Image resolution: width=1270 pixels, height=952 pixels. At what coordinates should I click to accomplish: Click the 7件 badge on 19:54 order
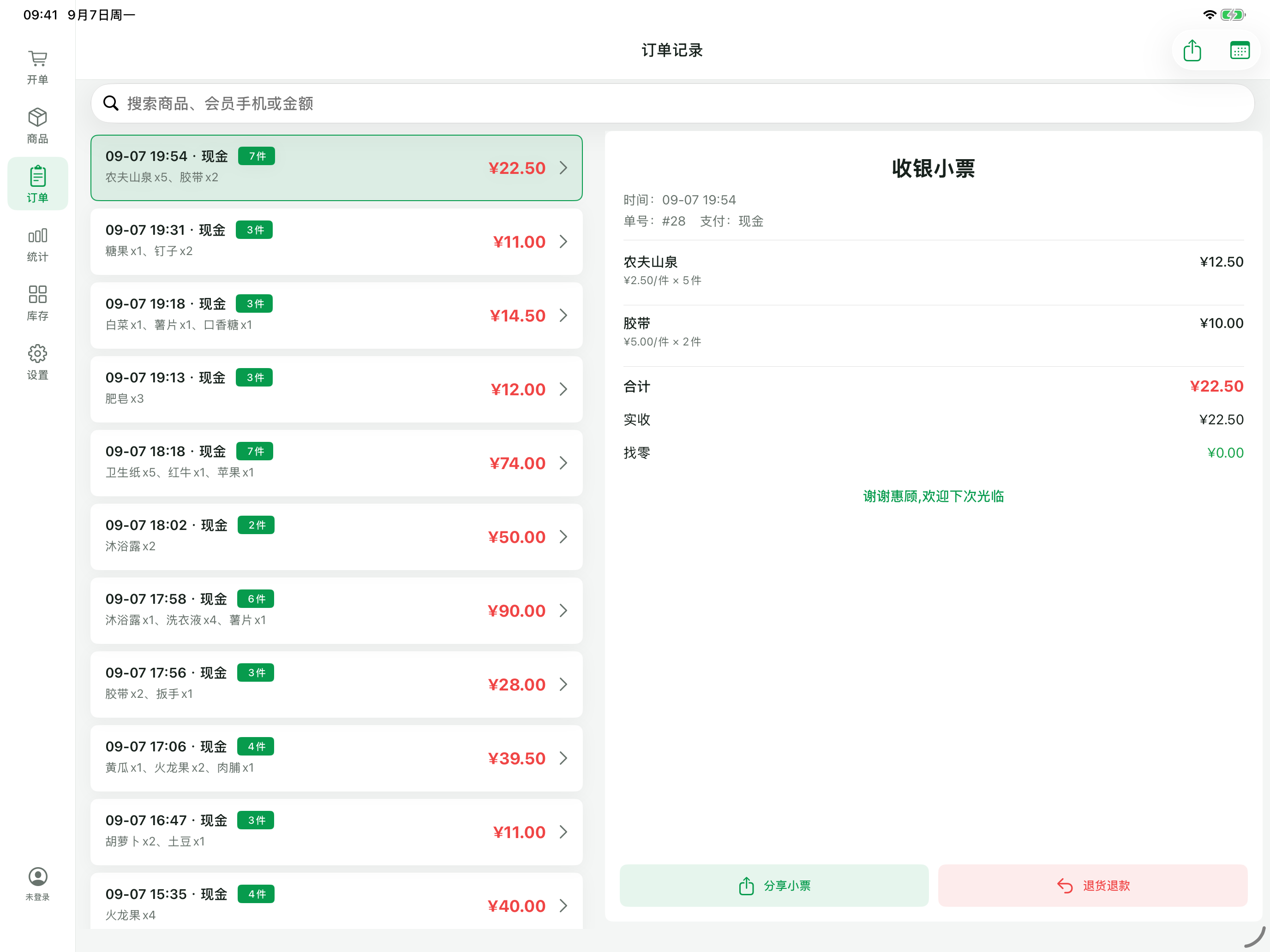(x=257, y=156)
